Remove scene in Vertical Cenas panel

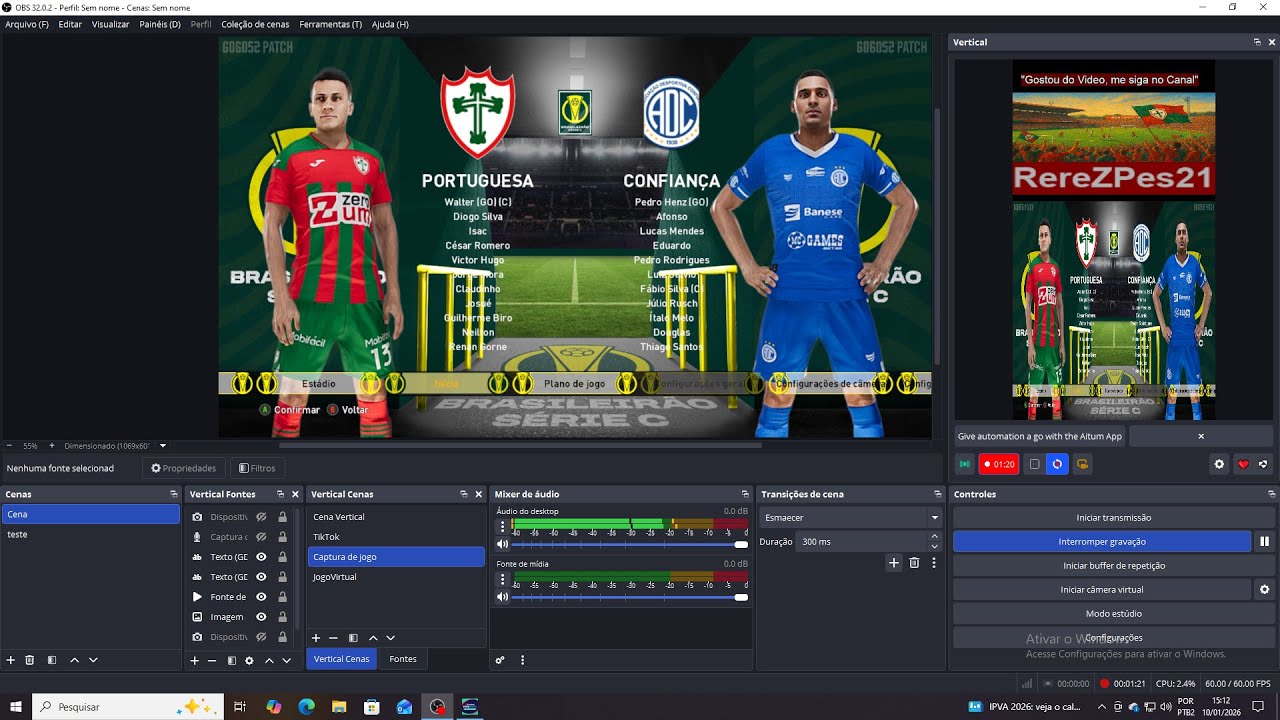coord(333,638)
